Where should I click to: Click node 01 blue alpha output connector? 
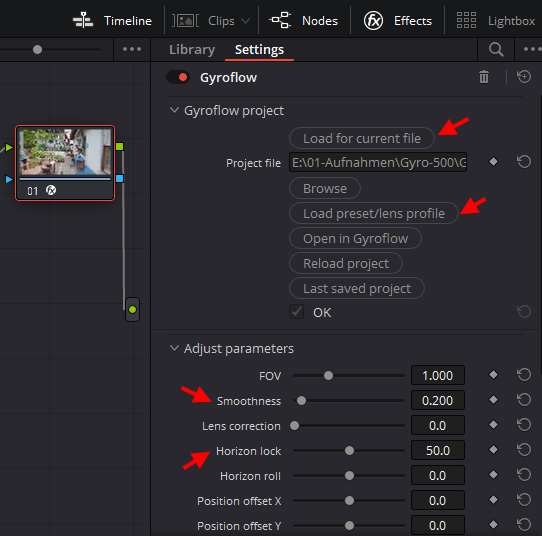pyautogui.click(x=120, y=178)
